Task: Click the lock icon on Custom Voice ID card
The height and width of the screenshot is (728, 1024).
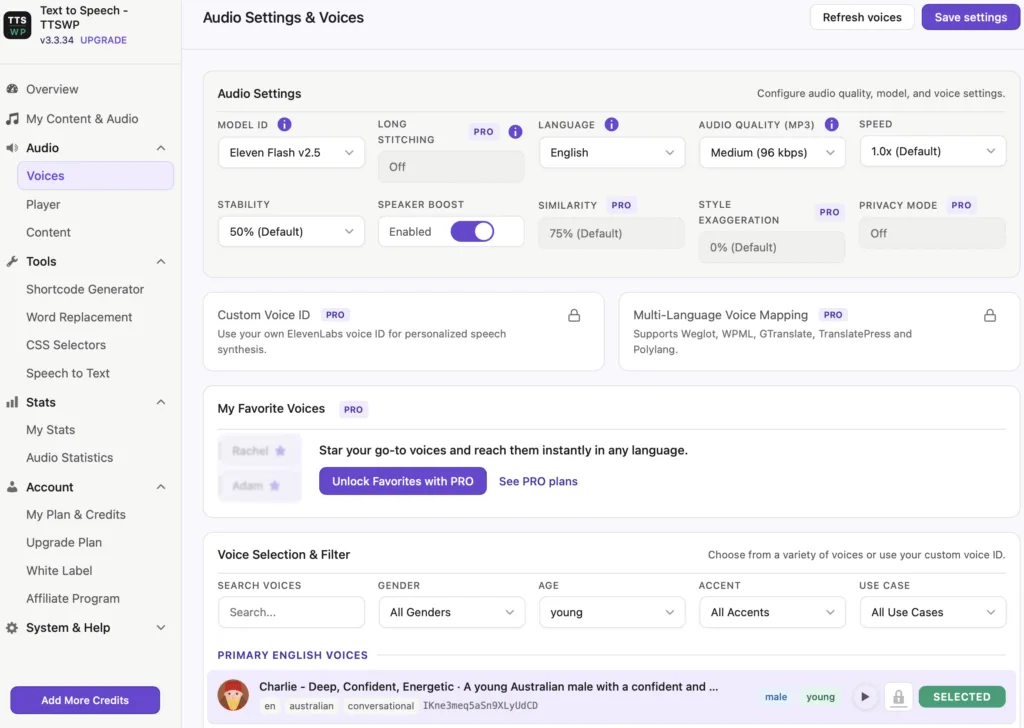Action: [574, 315]
